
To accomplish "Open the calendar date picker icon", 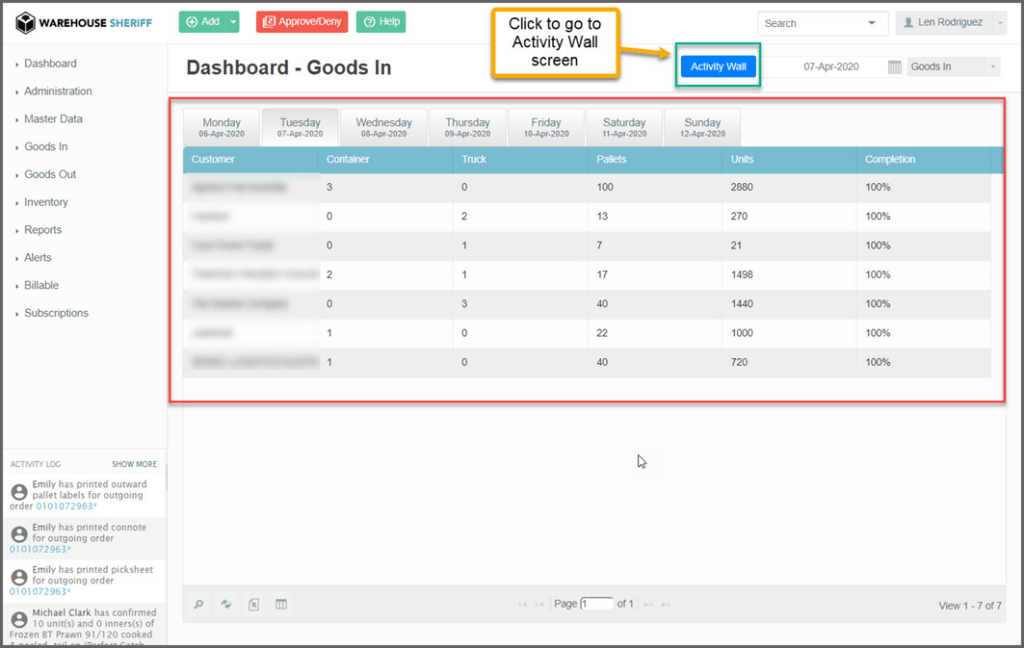I will coord(894,67).
